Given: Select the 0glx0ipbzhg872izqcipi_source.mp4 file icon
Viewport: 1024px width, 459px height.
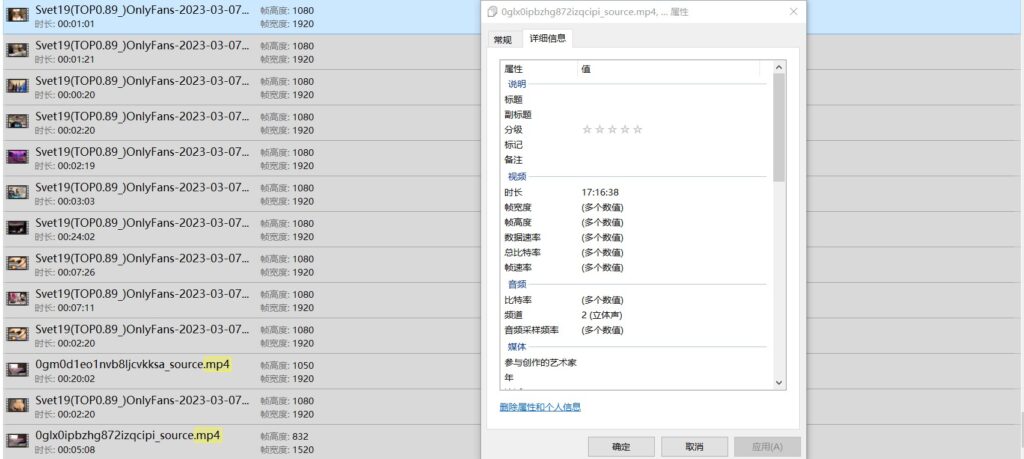Looking at the screenshot, I should 17,440.
